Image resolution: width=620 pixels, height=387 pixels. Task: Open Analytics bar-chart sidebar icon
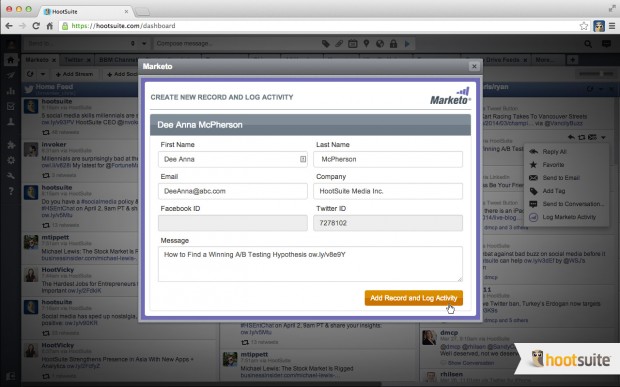[11, 91]
